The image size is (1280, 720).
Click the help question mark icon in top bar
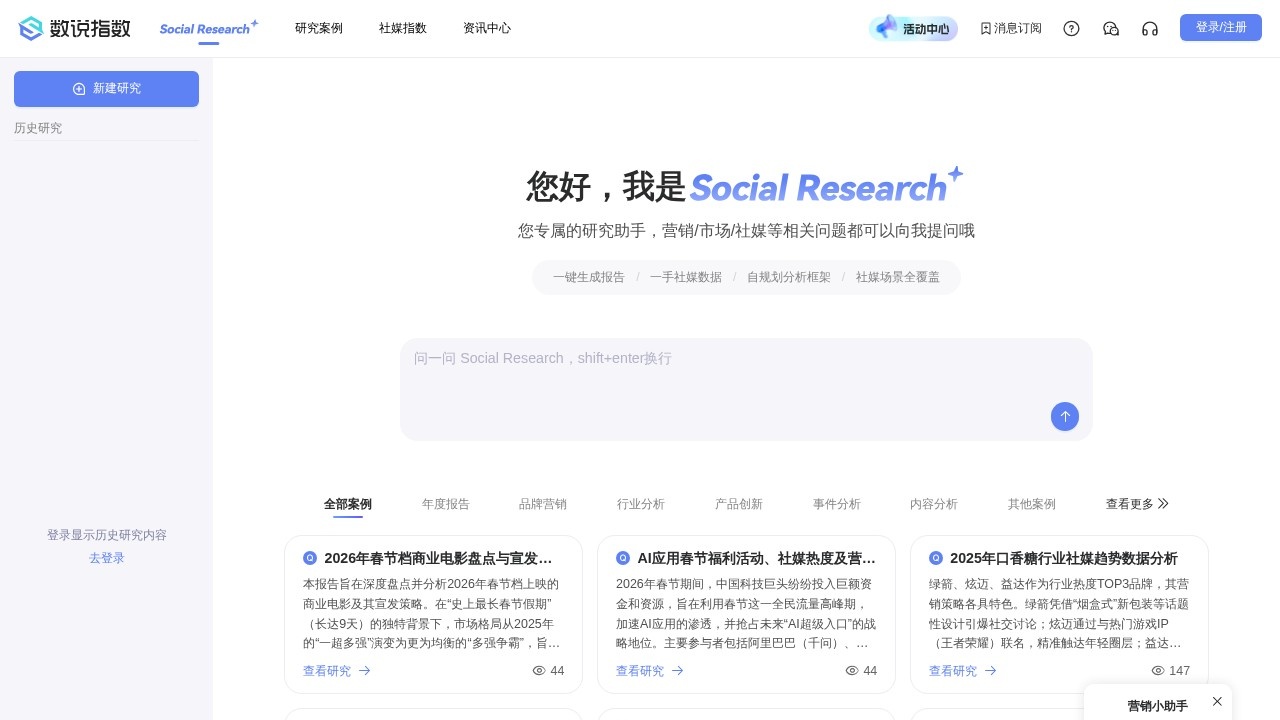(1071, 28)
